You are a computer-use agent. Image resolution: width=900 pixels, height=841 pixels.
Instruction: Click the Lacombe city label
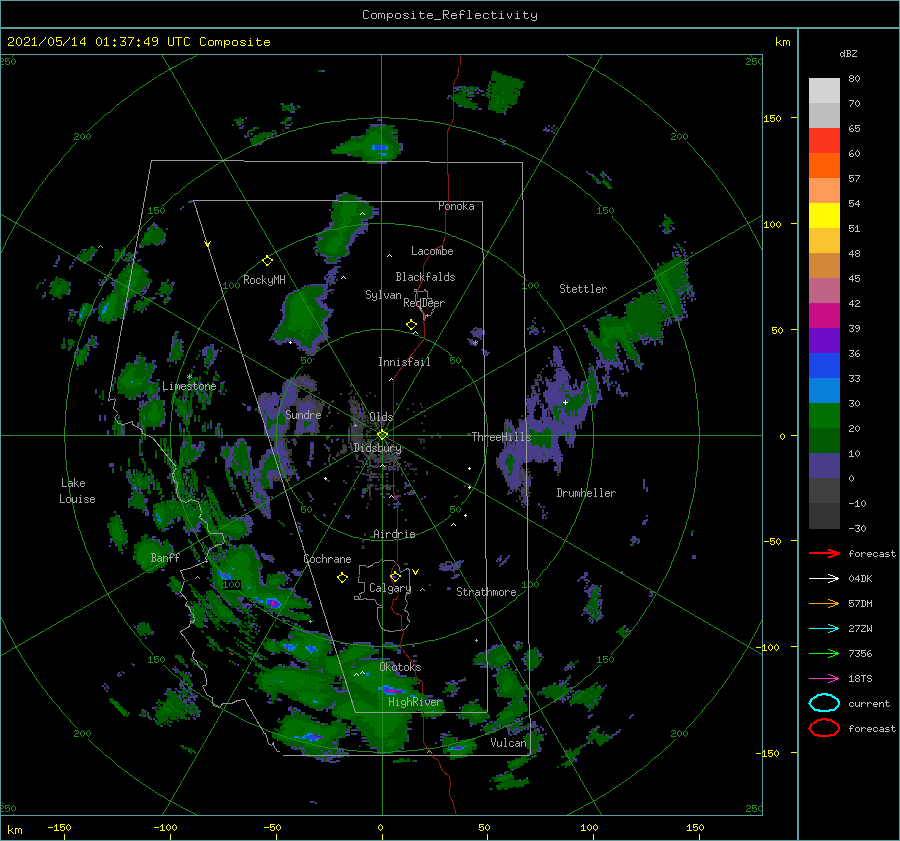pyautogui.click(x=432, y=251)
